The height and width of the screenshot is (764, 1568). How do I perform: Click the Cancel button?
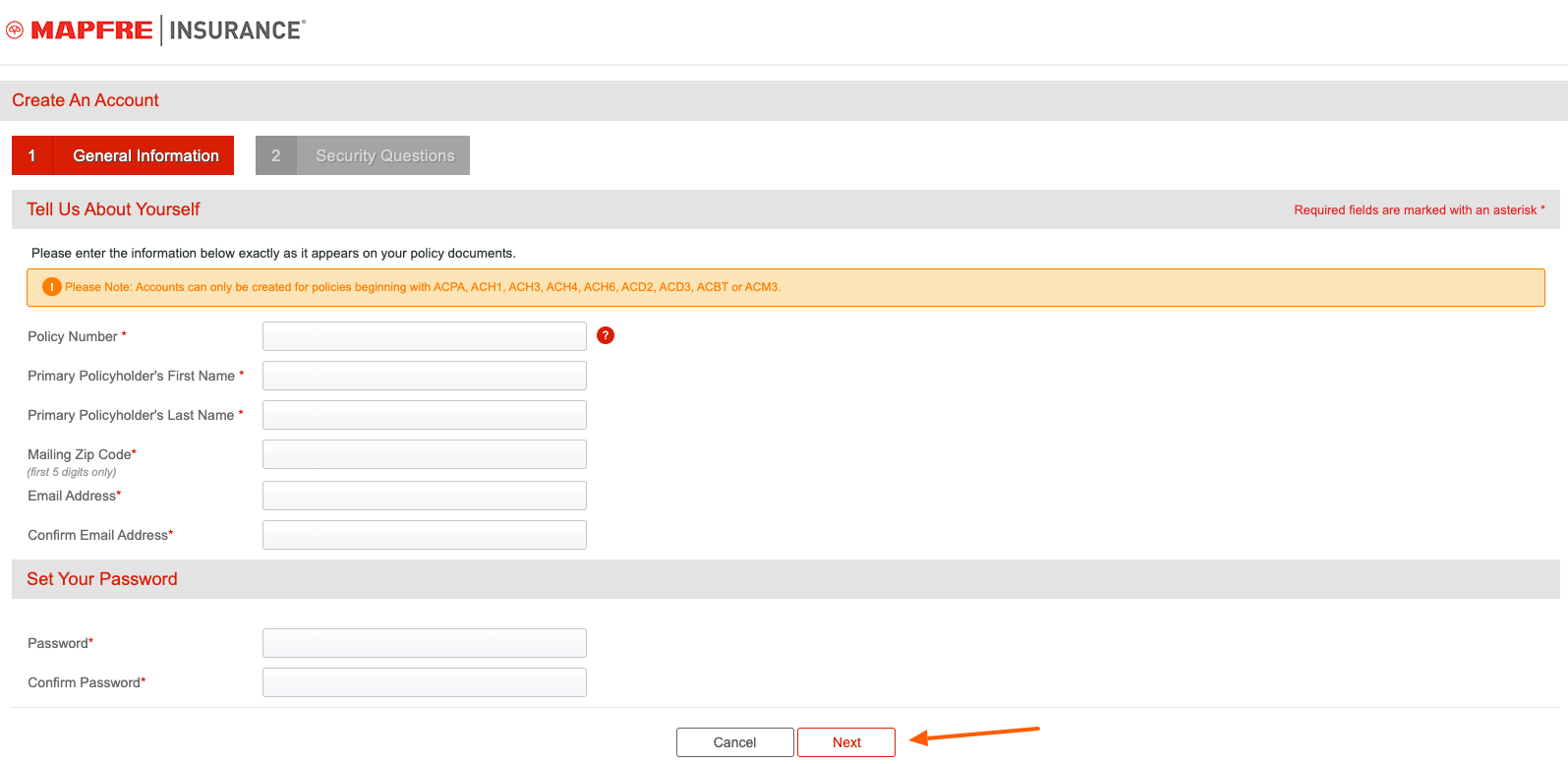[735, 742]
